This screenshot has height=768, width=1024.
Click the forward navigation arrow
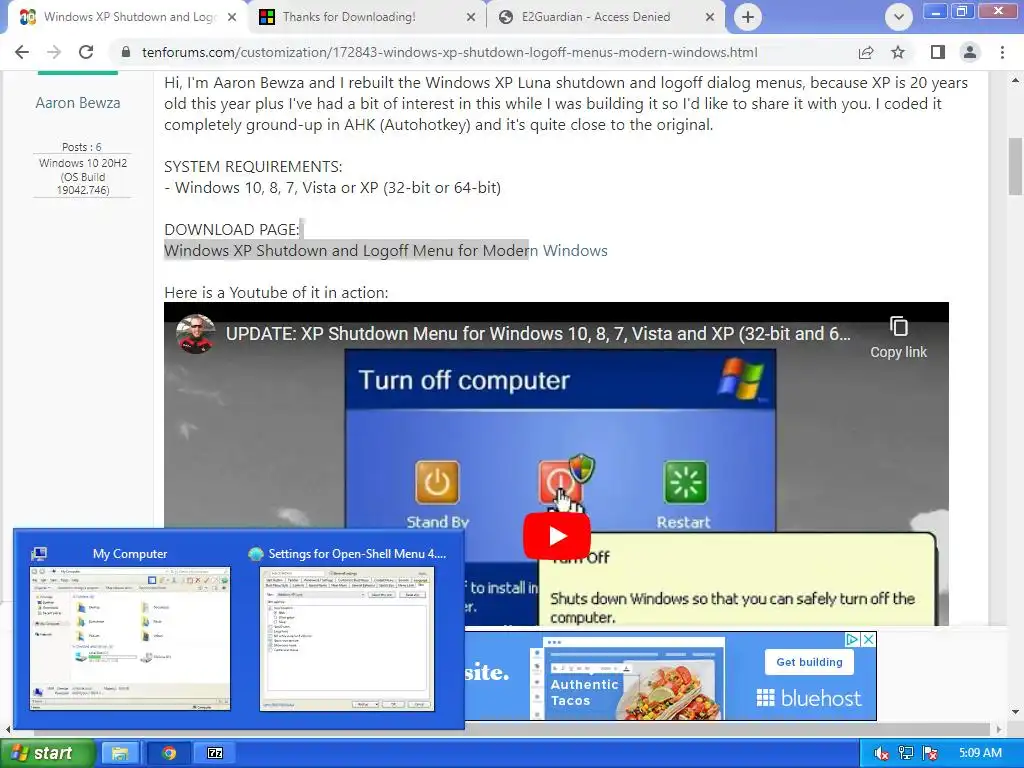click(54, 52)
